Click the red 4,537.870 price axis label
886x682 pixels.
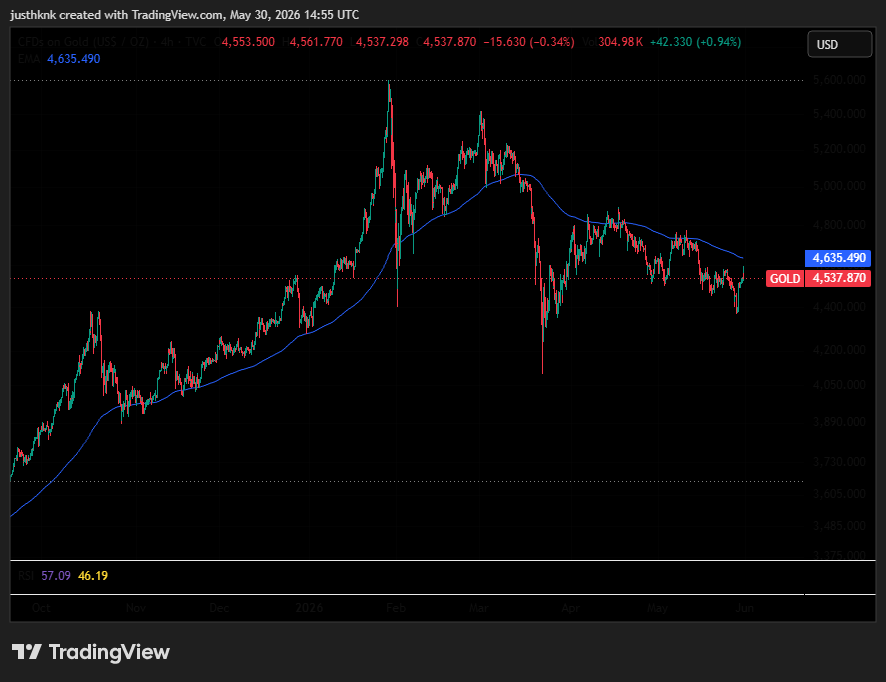click(x=839, y=278)
